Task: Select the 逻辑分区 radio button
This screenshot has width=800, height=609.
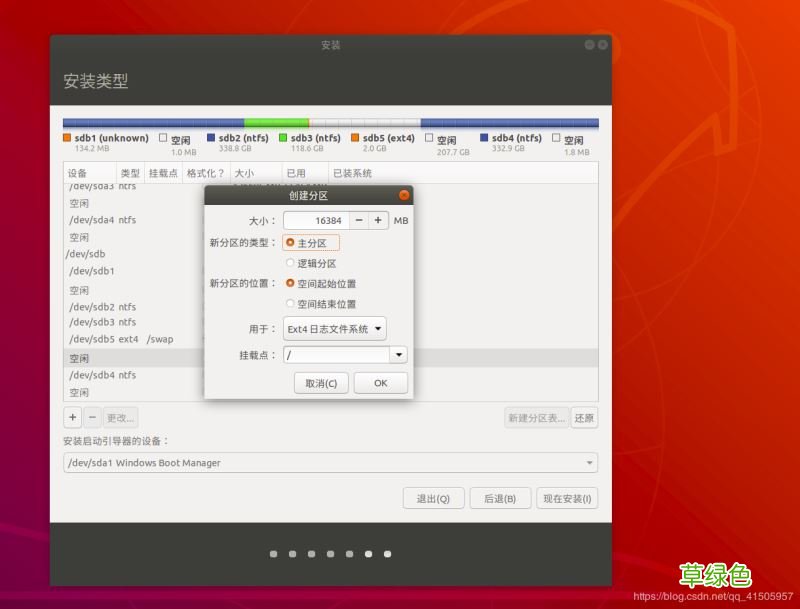Action: tap(290, 263)
